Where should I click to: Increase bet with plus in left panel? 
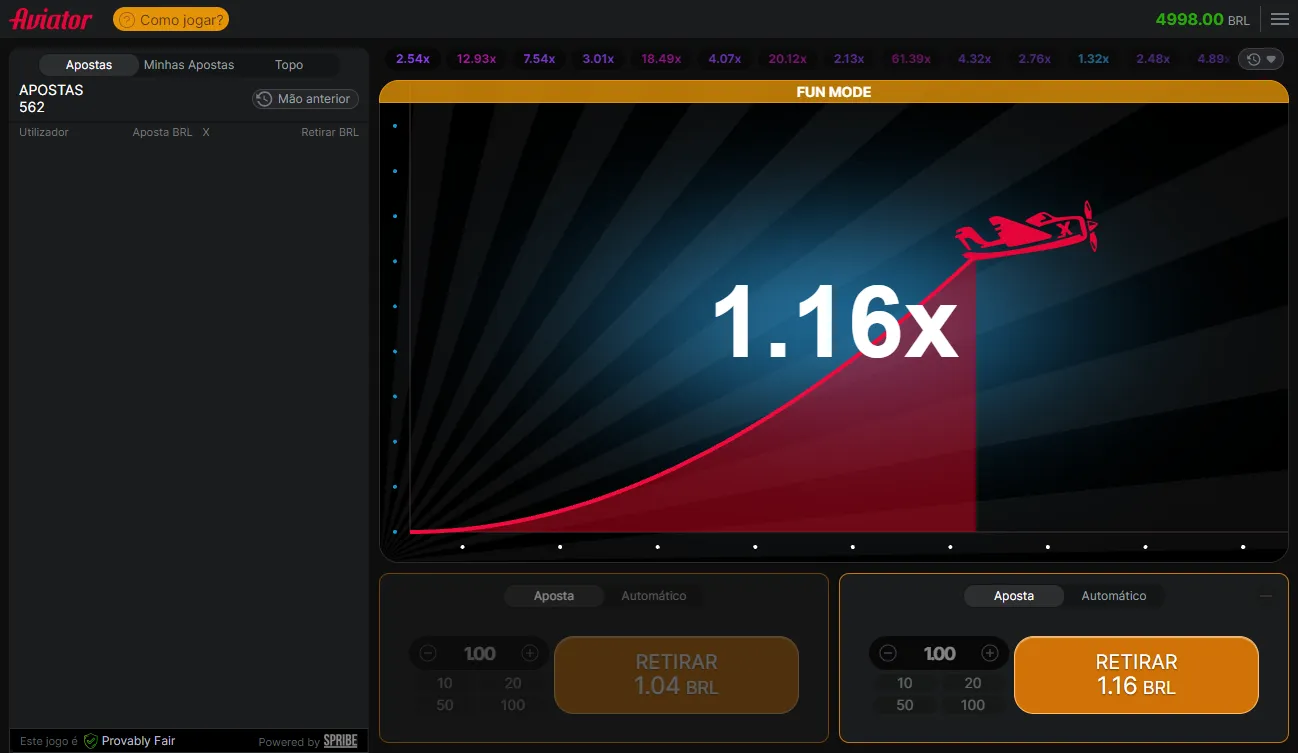(530, 653)
